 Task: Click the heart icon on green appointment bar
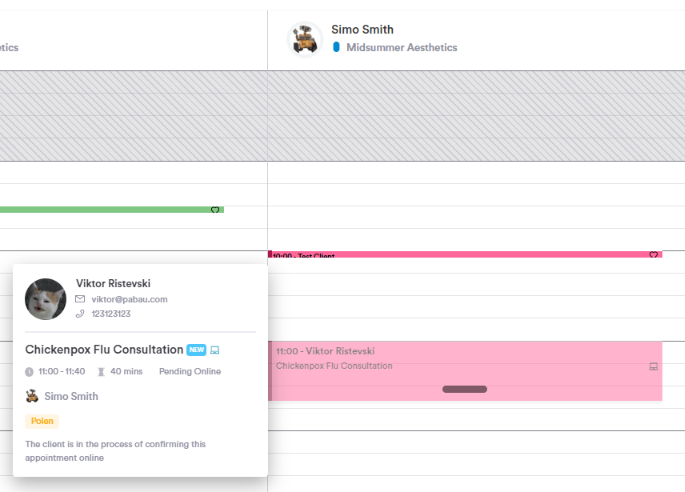click(x=215, y=210)
